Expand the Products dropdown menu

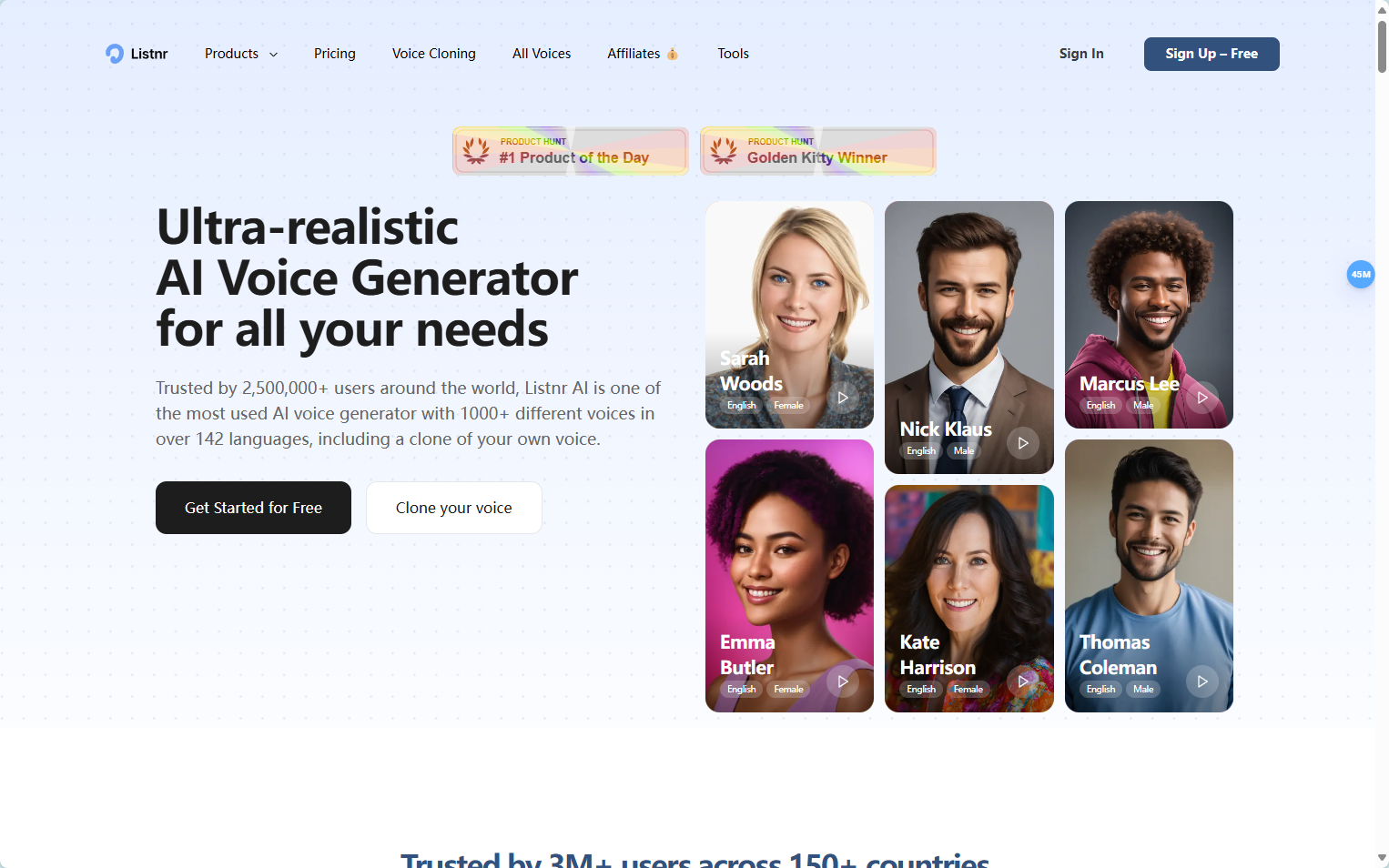point(241,54)
